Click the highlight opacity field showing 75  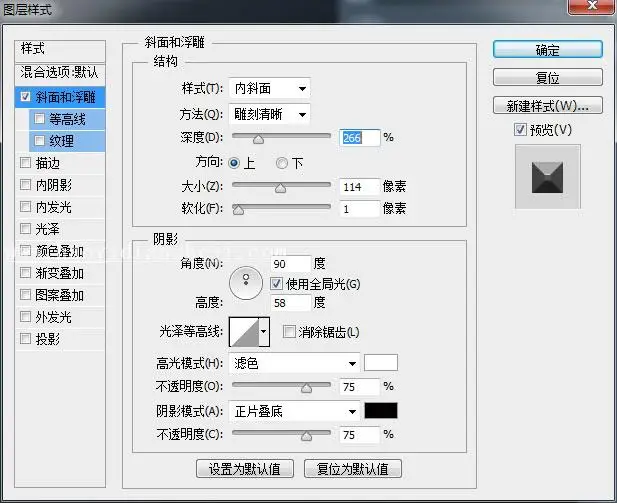(360, 386)
